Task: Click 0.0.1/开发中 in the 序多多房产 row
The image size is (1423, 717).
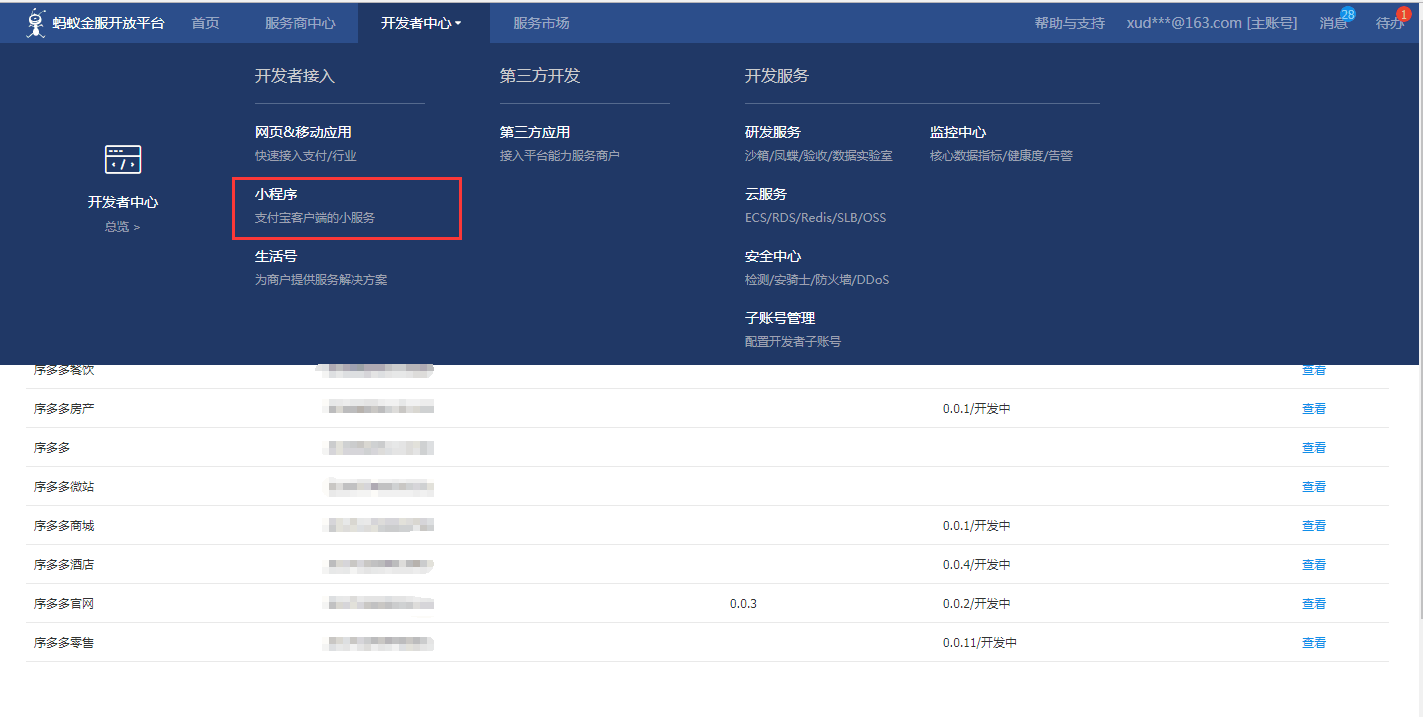Action: point(977,409)
